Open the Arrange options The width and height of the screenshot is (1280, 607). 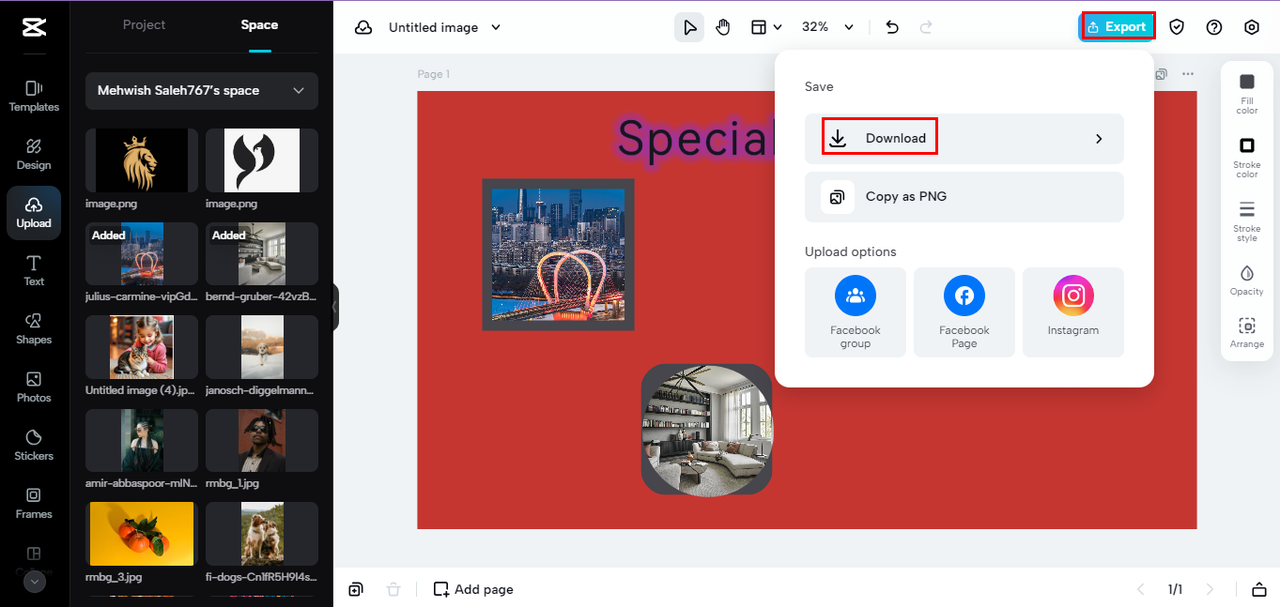[1247, 332]
